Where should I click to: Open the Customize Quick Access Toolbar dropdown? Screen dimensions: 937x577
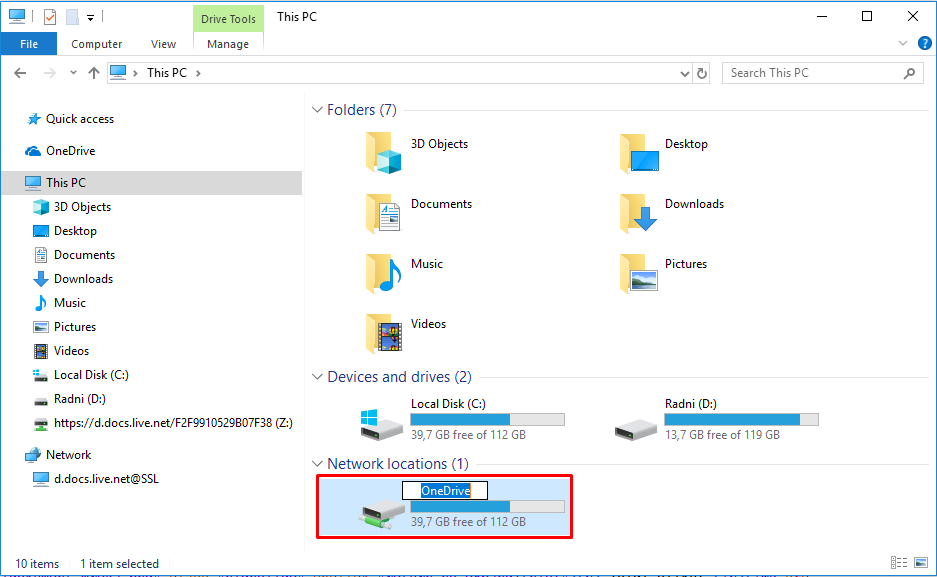90,18
